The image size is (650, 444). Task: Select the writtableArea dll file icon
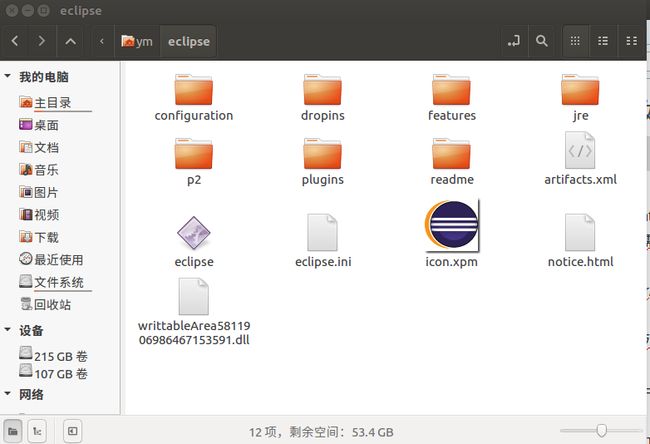(194, 296)
